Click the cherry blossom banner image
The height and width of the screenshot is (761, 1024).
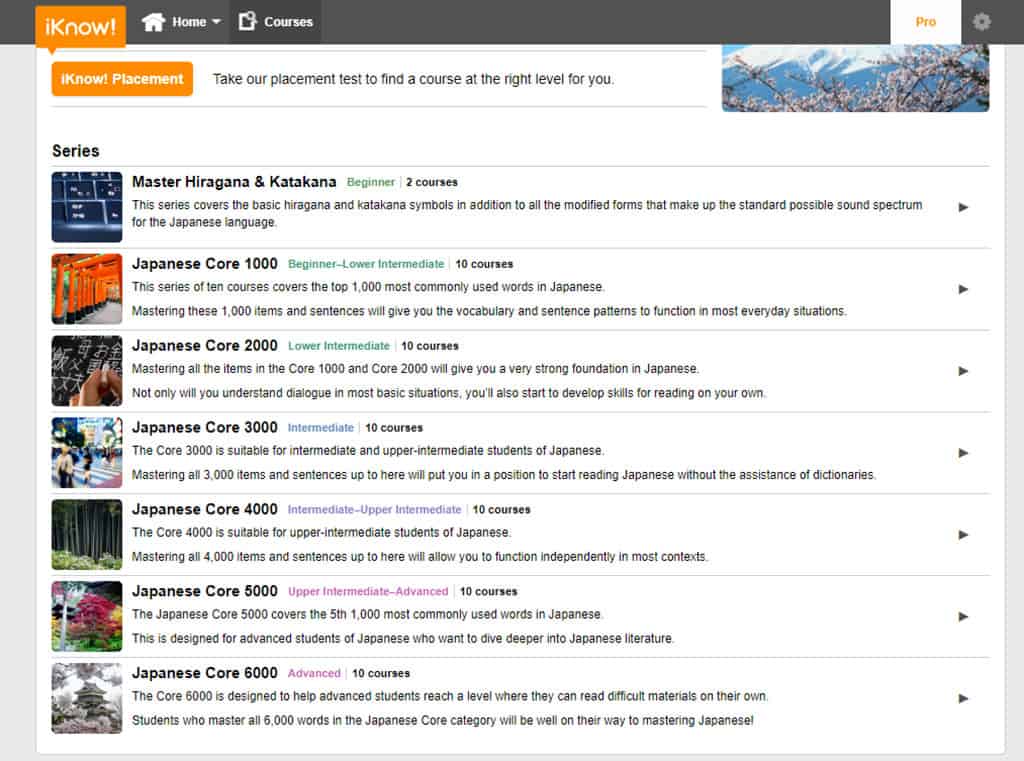pyautogui.click(x=855, y=75)
